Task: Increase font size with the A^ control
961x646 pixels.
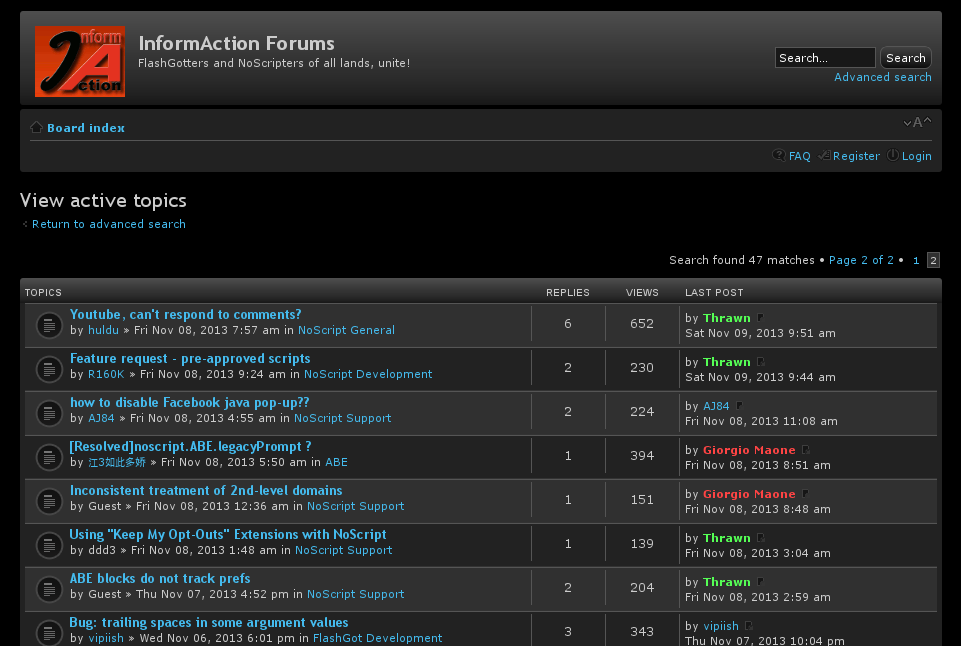Action: point(925,121)
